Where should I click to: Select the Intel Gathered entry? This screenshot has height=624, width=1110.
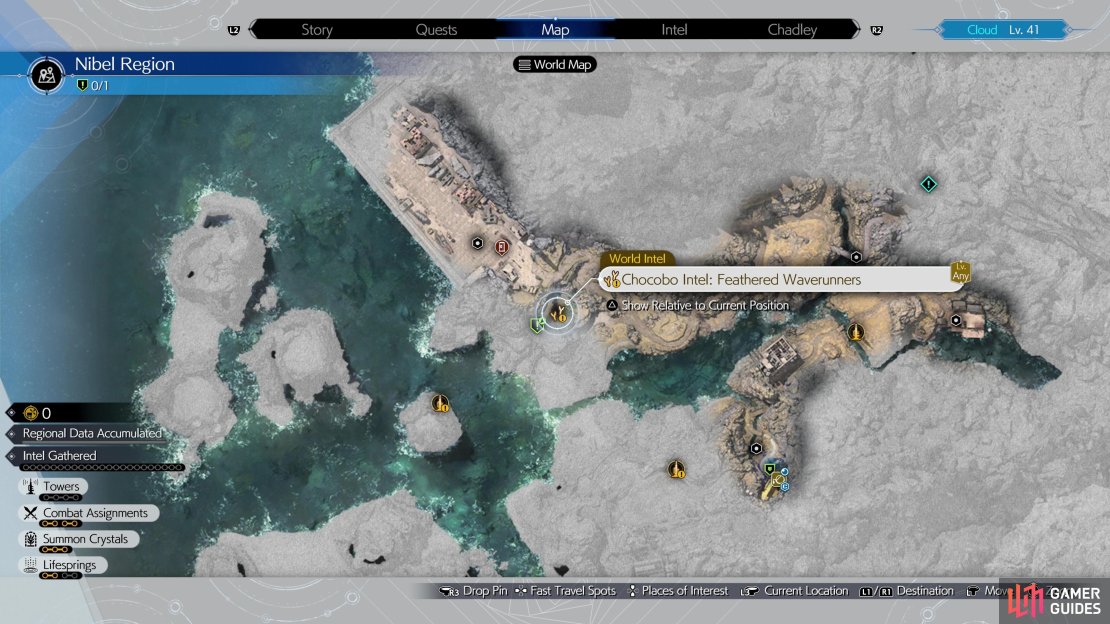59,455
